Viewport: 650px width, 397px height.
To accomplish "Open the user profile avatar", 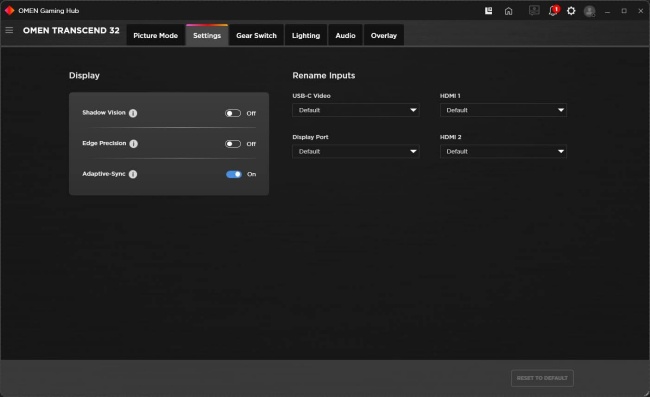I will click(x=589, y=11).
